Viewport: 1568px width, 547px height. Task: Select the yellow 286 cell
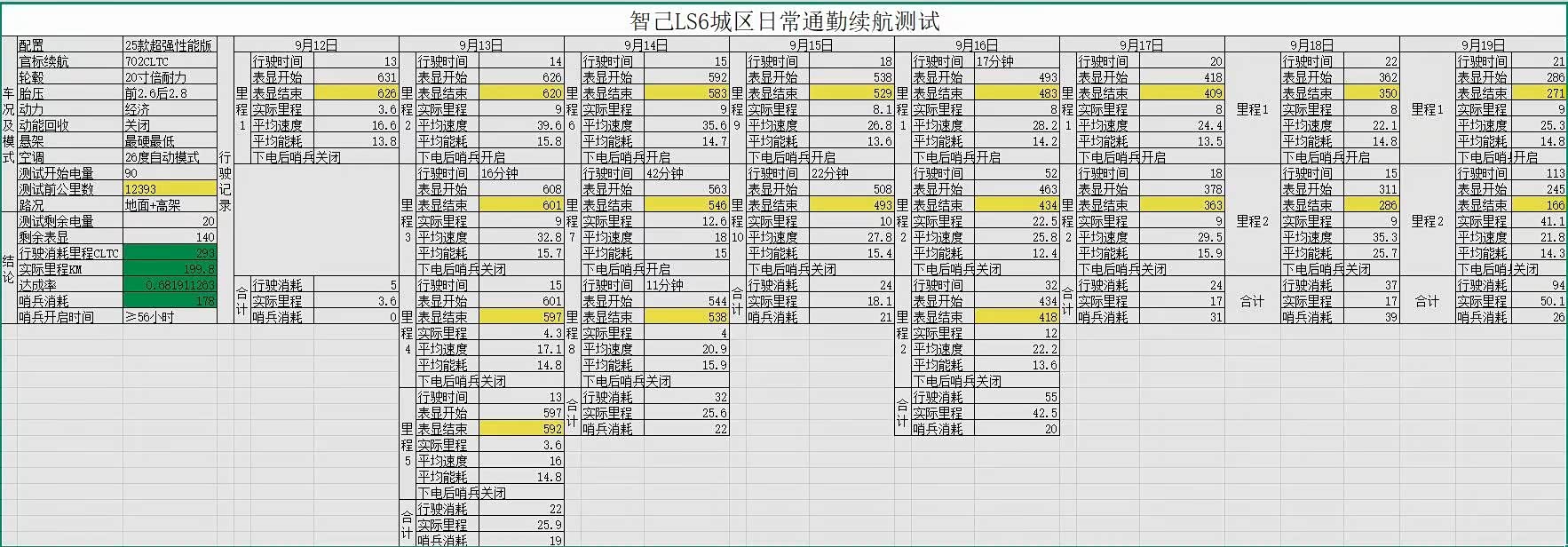1371,205
